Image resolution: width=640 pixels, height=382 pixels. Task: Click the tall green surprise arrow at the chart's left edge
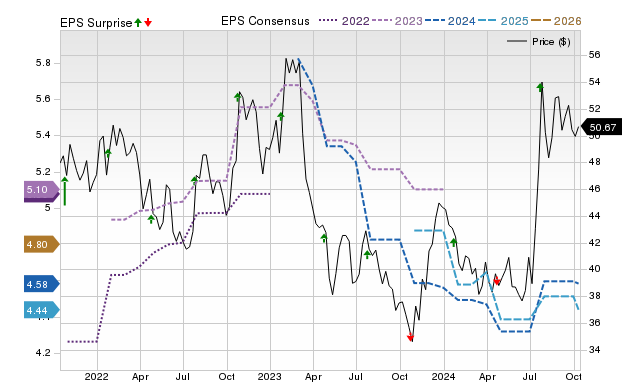coord(64,191)
